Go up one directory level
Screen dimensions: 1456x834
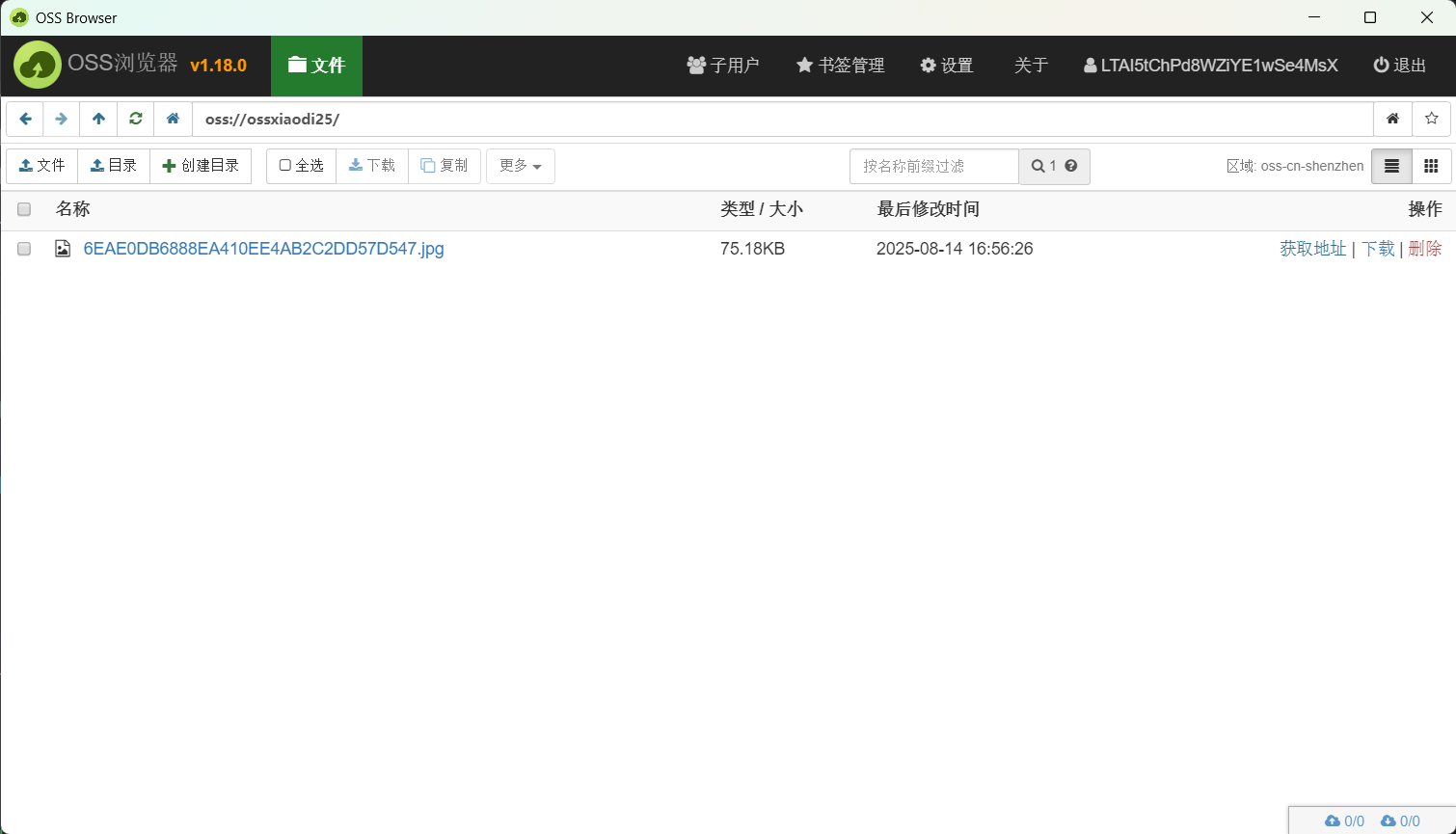[x=98, y=119]
